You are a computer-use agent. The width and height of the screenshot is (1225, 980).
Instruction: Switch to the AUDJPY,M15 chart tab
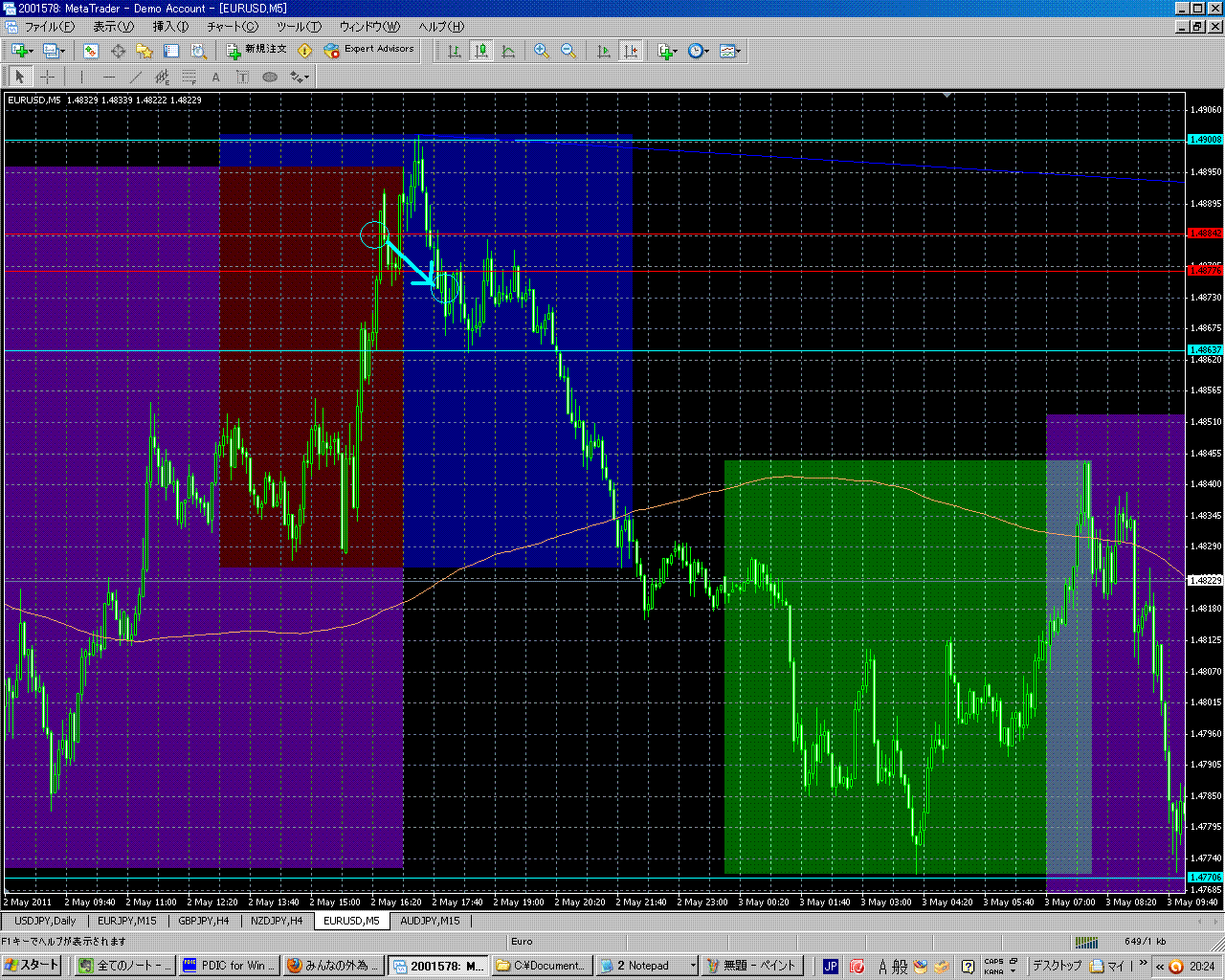[430, 921]
